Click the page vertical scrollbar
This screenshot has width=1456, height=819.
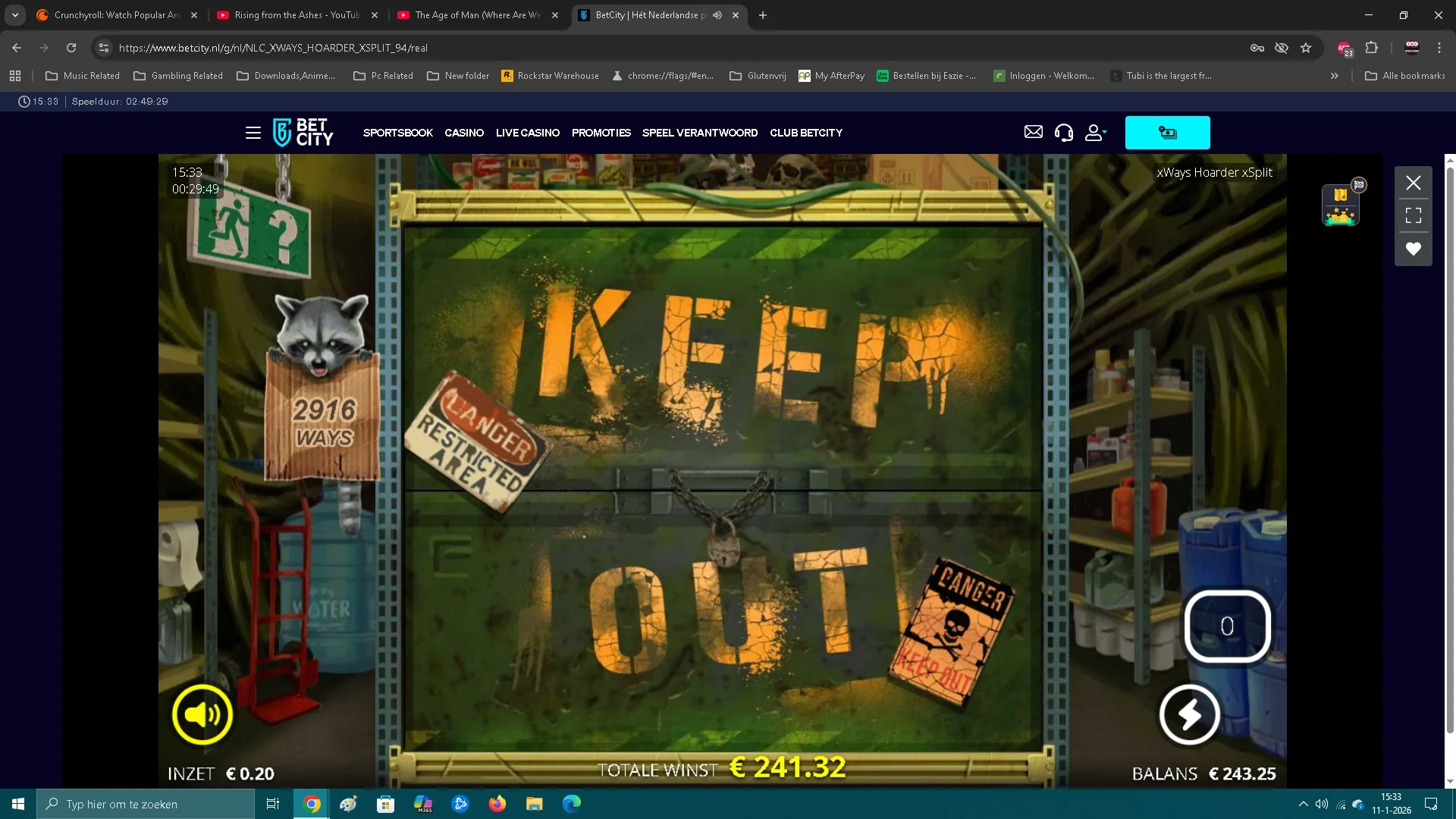tap(1450, 447)
